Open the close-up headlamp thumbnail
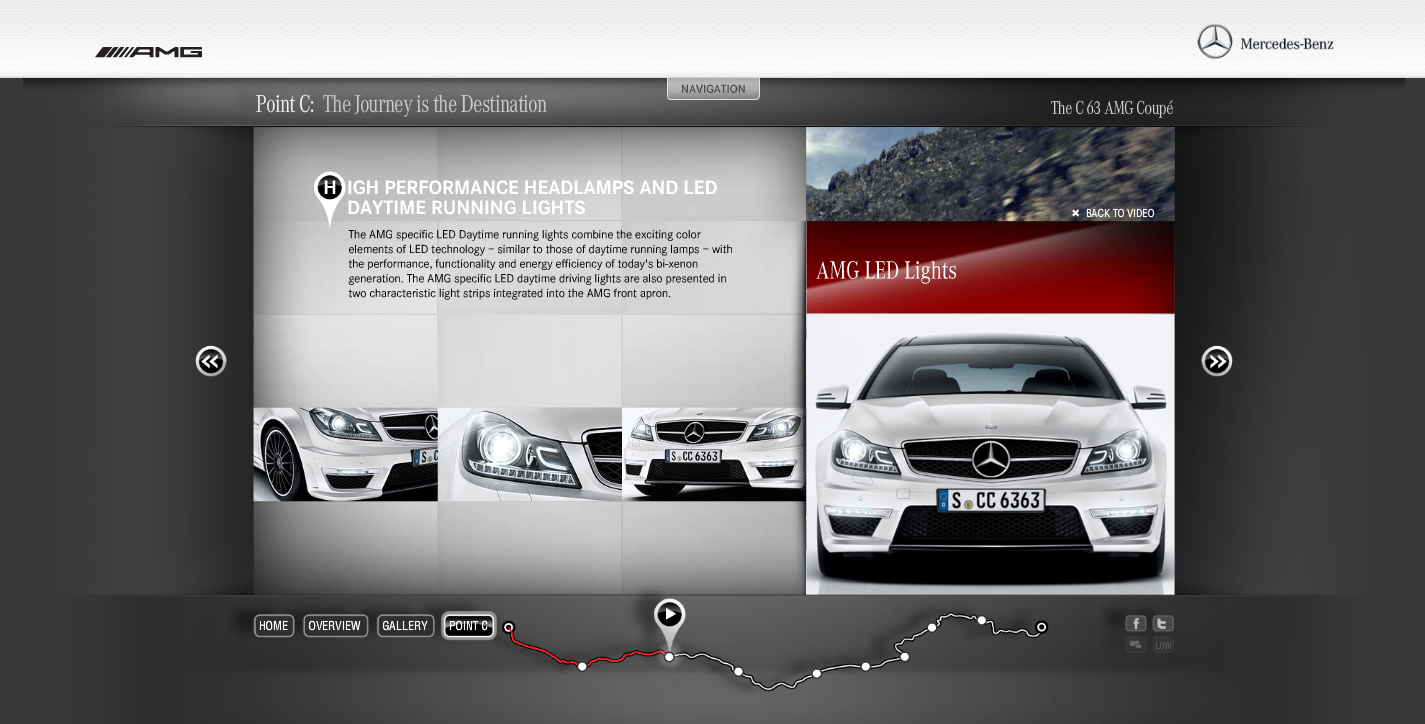 [x=530, y=454]
